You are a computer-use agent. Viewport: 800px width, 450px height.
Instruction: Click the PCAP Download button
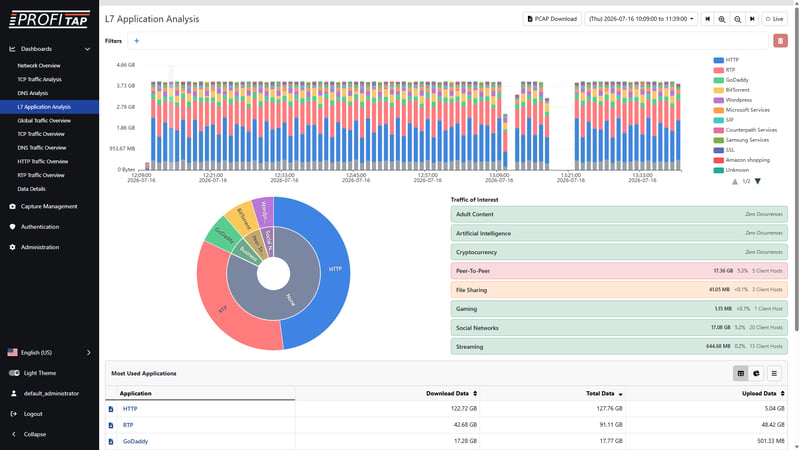(552, 19)
